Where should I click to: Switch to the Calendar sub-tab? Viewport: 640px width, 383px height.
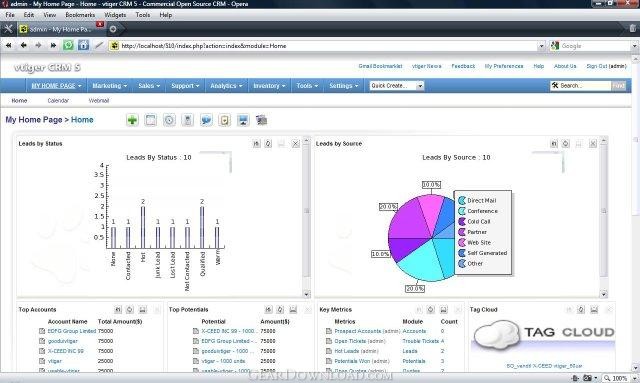(x=58, y=100)
